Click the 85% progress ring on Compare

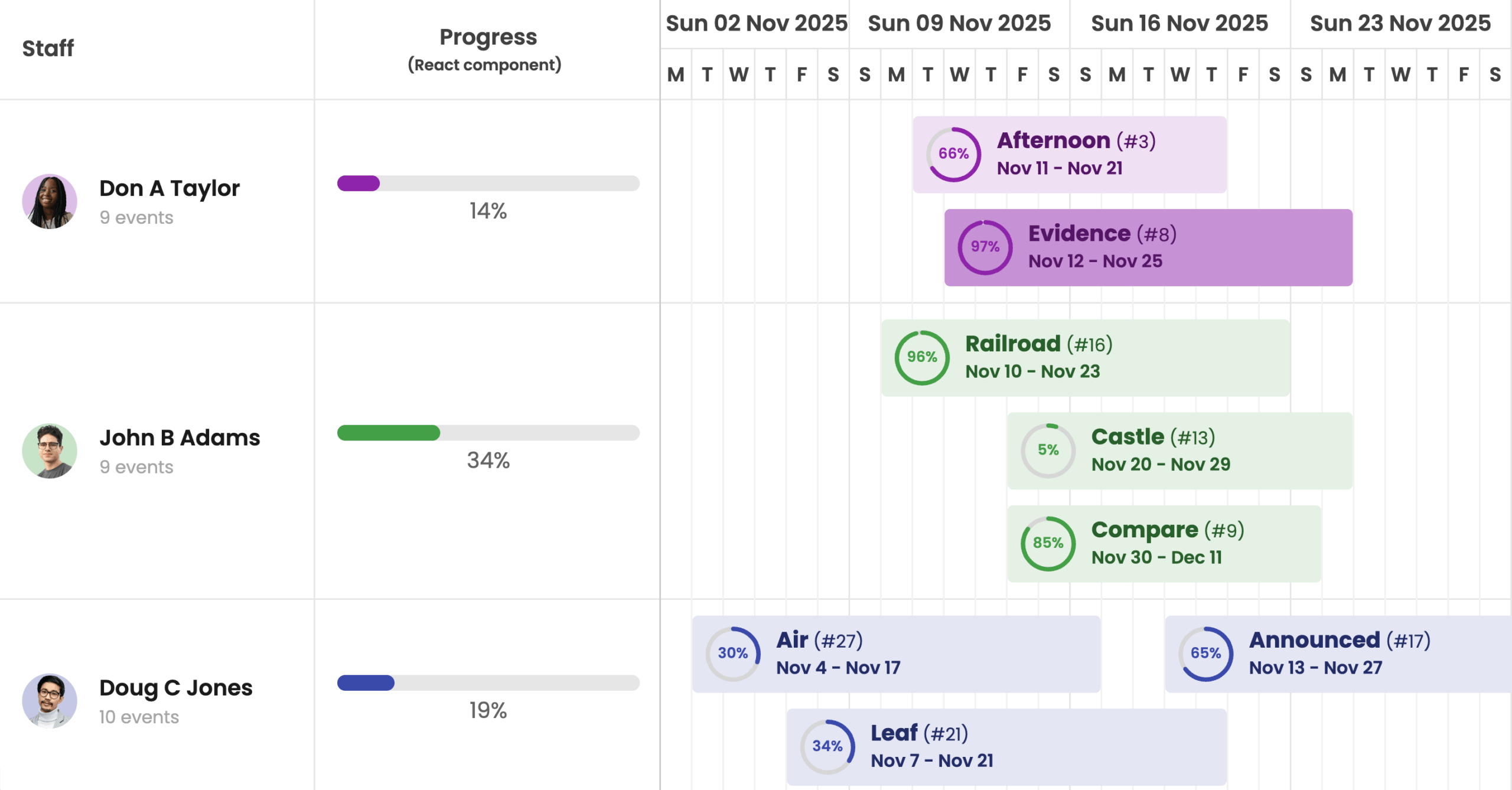click(1048, 543)
